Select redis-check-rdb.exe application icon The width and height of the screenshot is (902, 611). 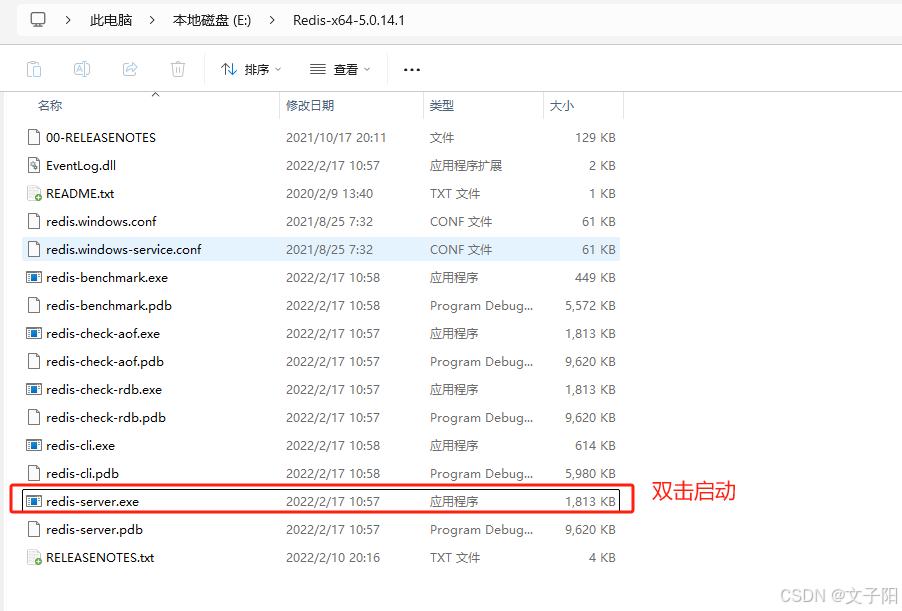click(34, 389)
